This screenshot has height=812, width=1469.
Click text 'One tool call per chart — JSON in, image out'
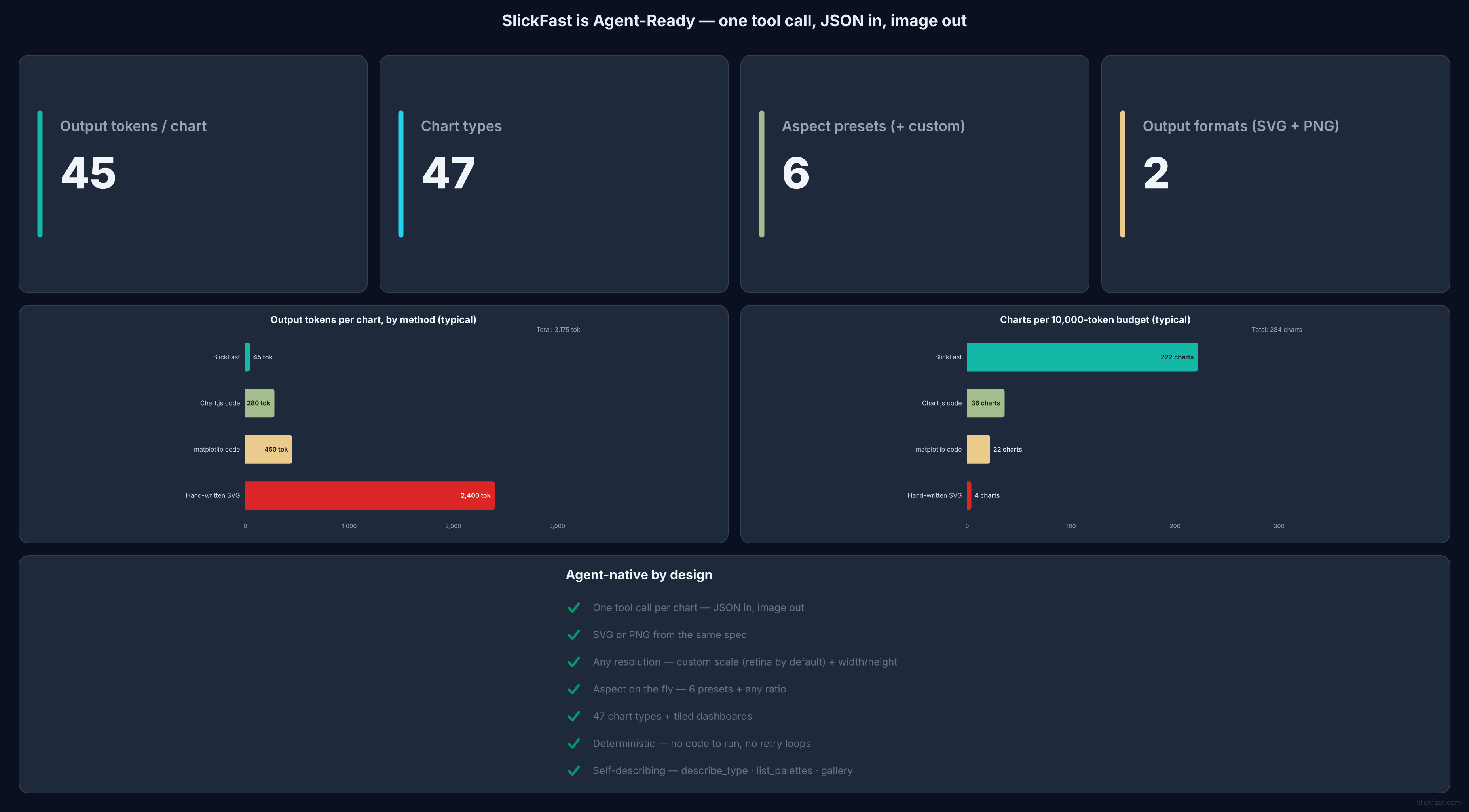point(698,608)
